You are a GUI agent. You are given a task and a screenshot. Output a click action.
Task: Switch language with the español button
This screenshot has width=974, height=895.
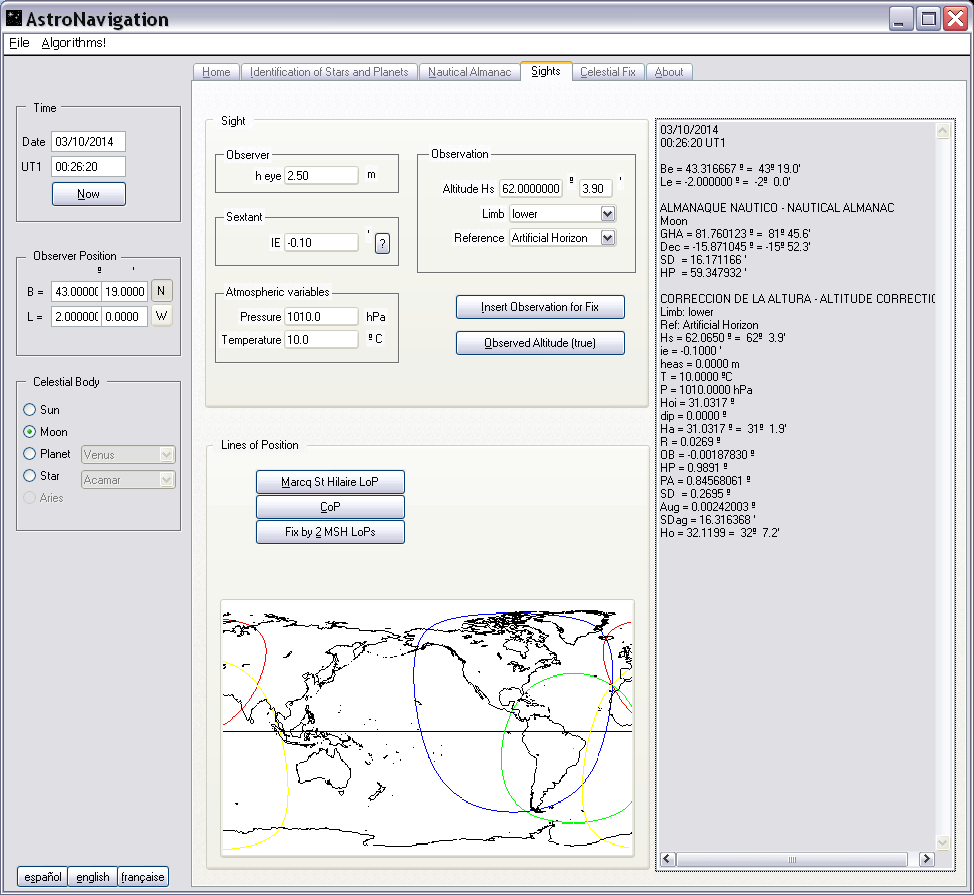[42, 877]
